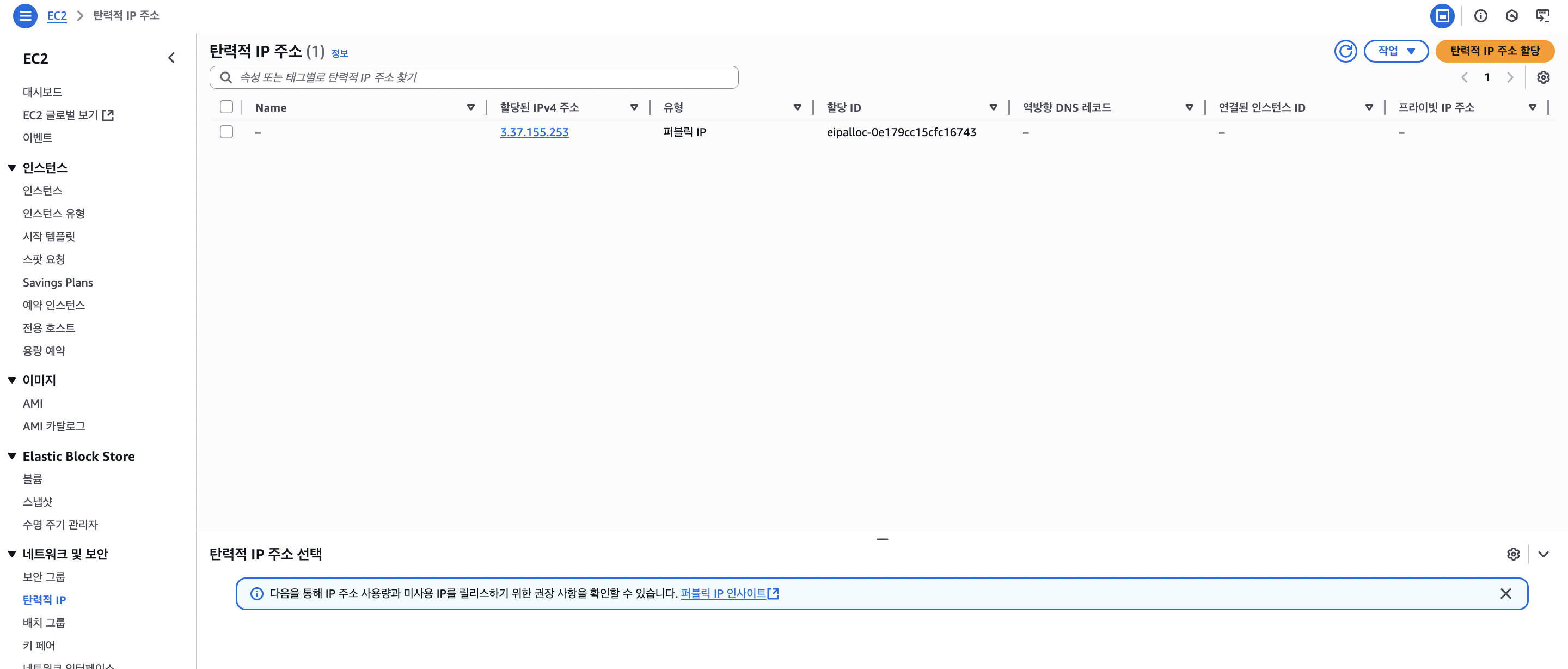
Task: Click 탄력적 IP 주소 할당 button
Action: [1494, 51]
